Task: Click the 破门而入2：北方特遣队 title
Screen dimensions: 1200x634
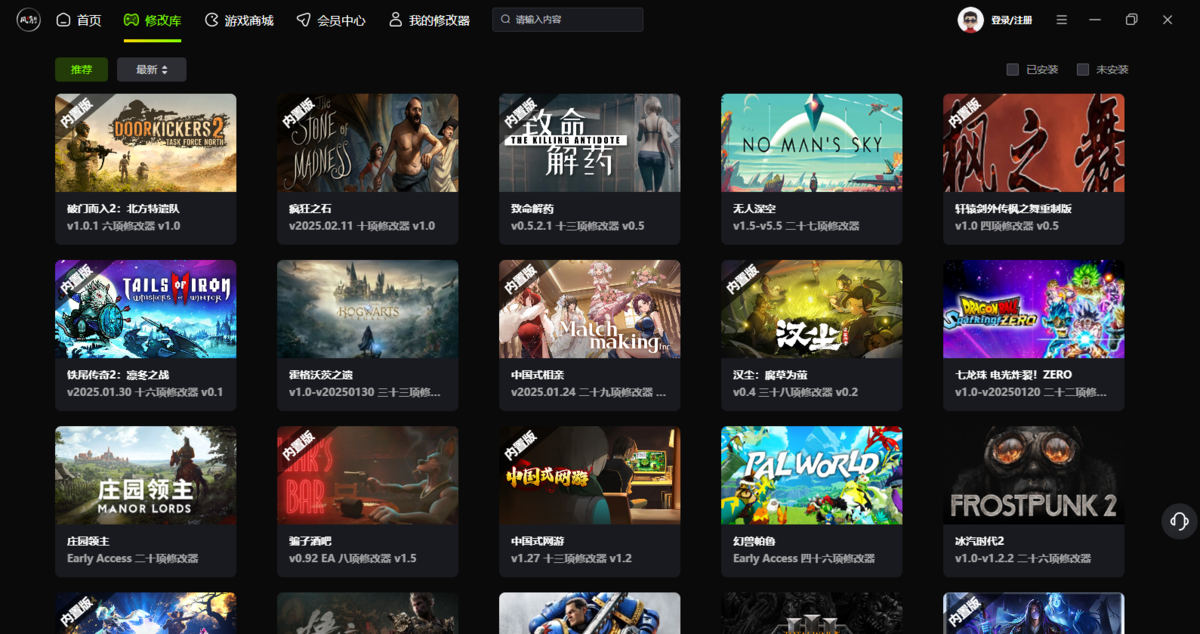Action: click(123, 208)
